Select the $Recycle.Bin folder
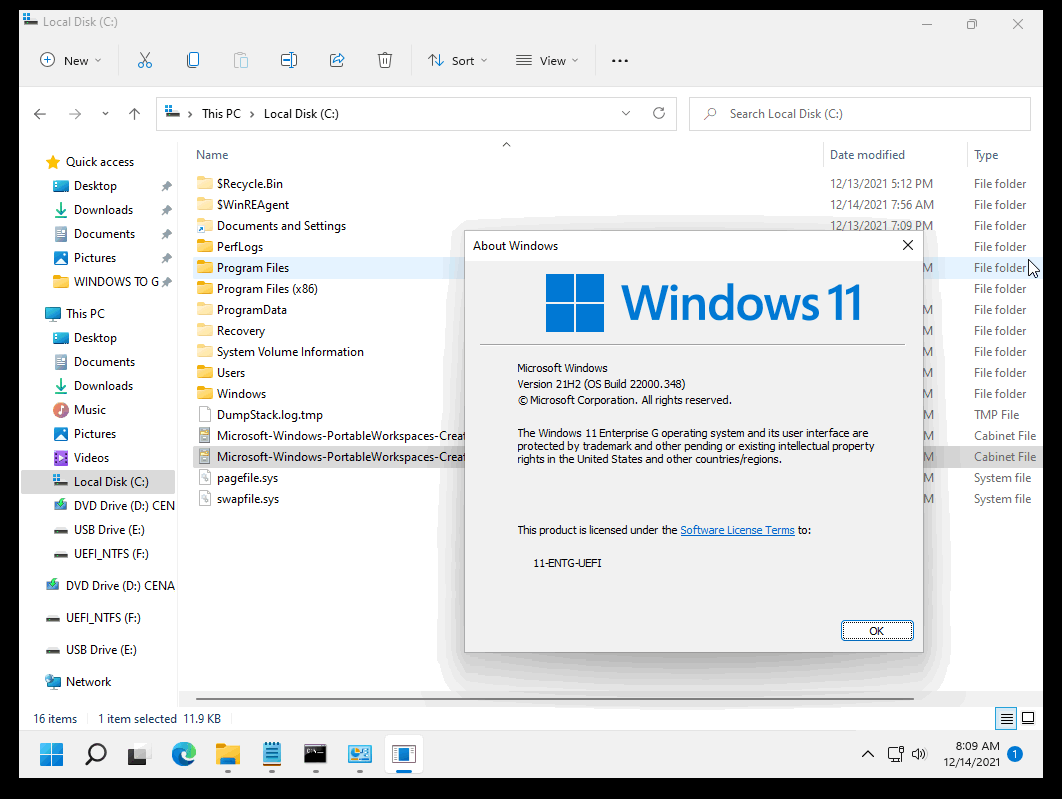This screenshot has height=799, width=1062. pos(249,183)
